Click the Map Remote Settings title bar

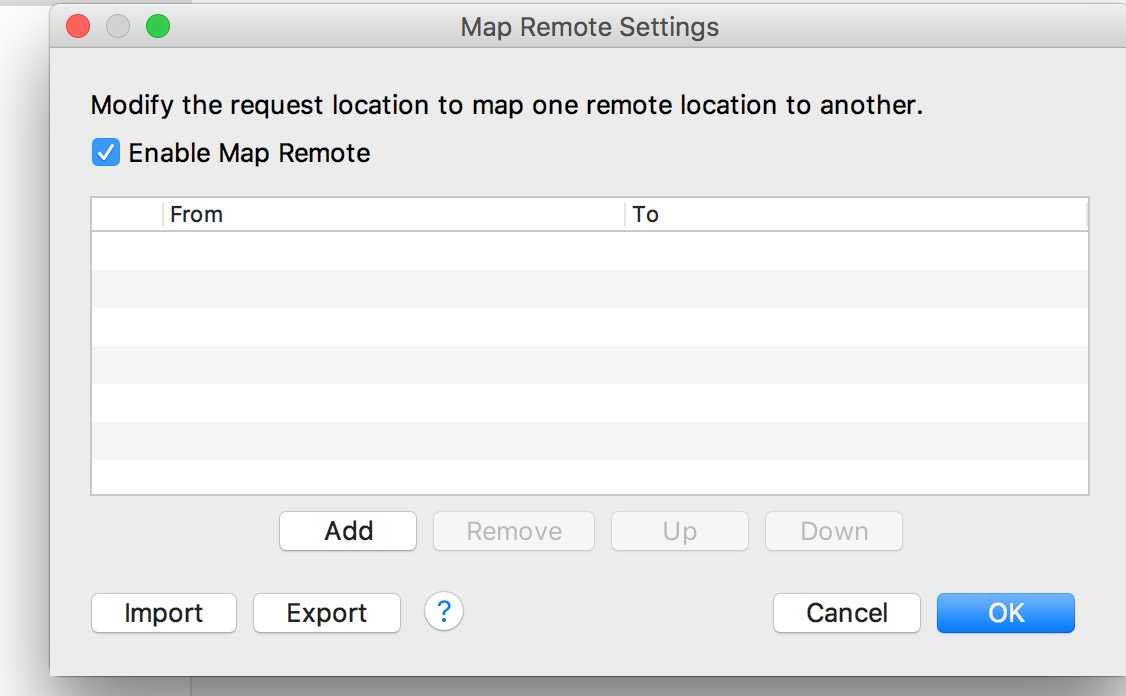pyautogui.click(x=589, y=27)
